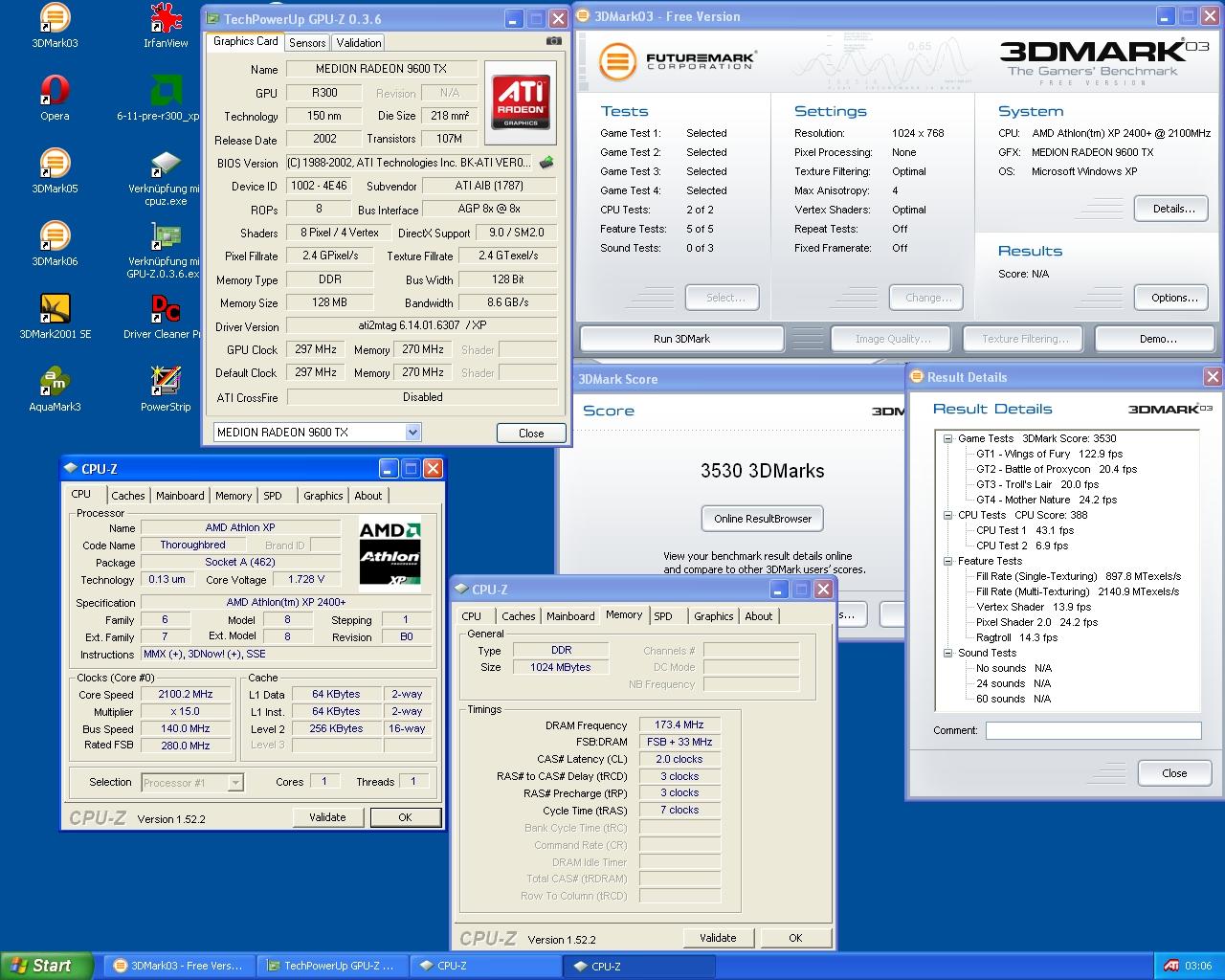Click the System Details button
The width and height of the screenshot is (1225, 980).
point(1173,209)
